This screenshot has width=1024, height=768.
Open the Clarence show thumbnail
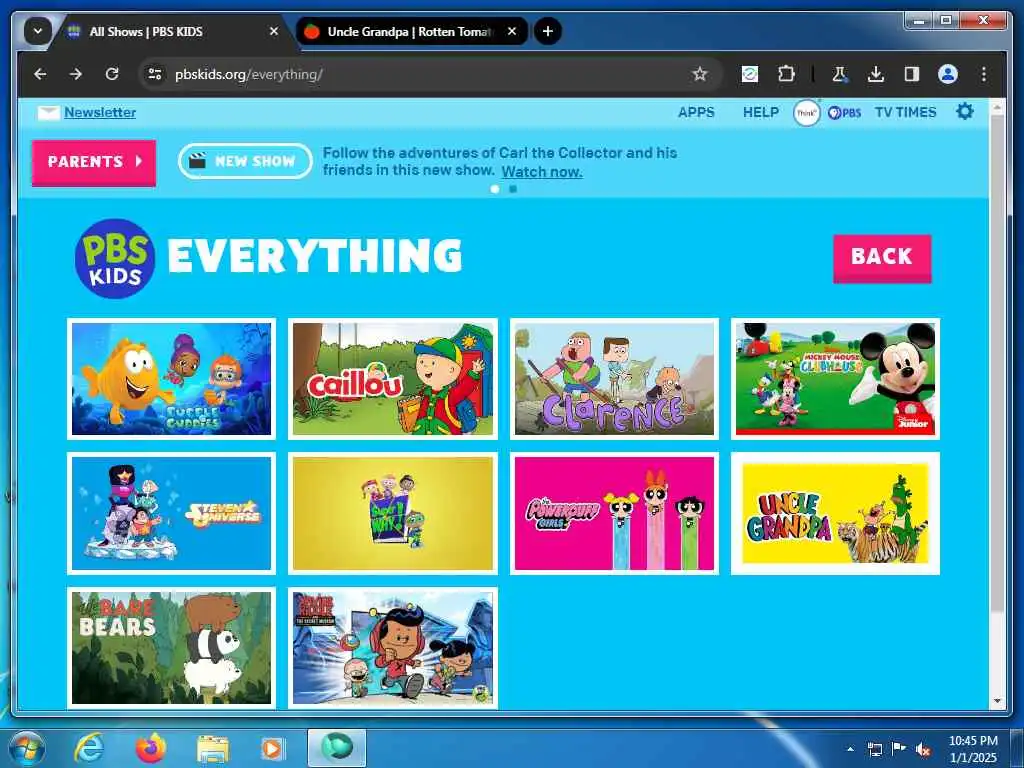point(615,379)
